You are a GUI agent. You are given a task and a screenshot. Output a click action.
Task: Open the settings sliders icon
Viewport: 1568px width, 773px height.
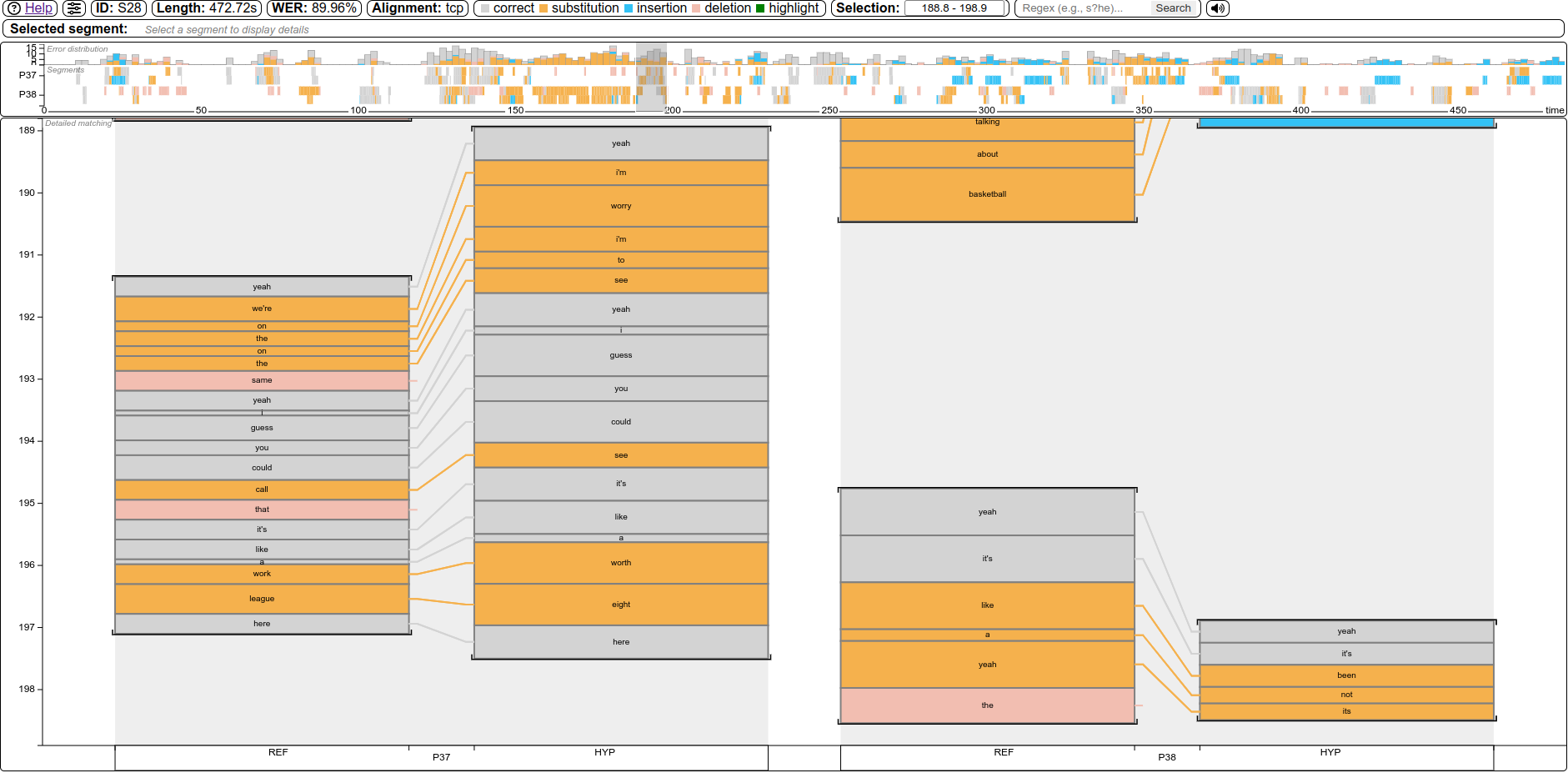click(x=74, y=8)
